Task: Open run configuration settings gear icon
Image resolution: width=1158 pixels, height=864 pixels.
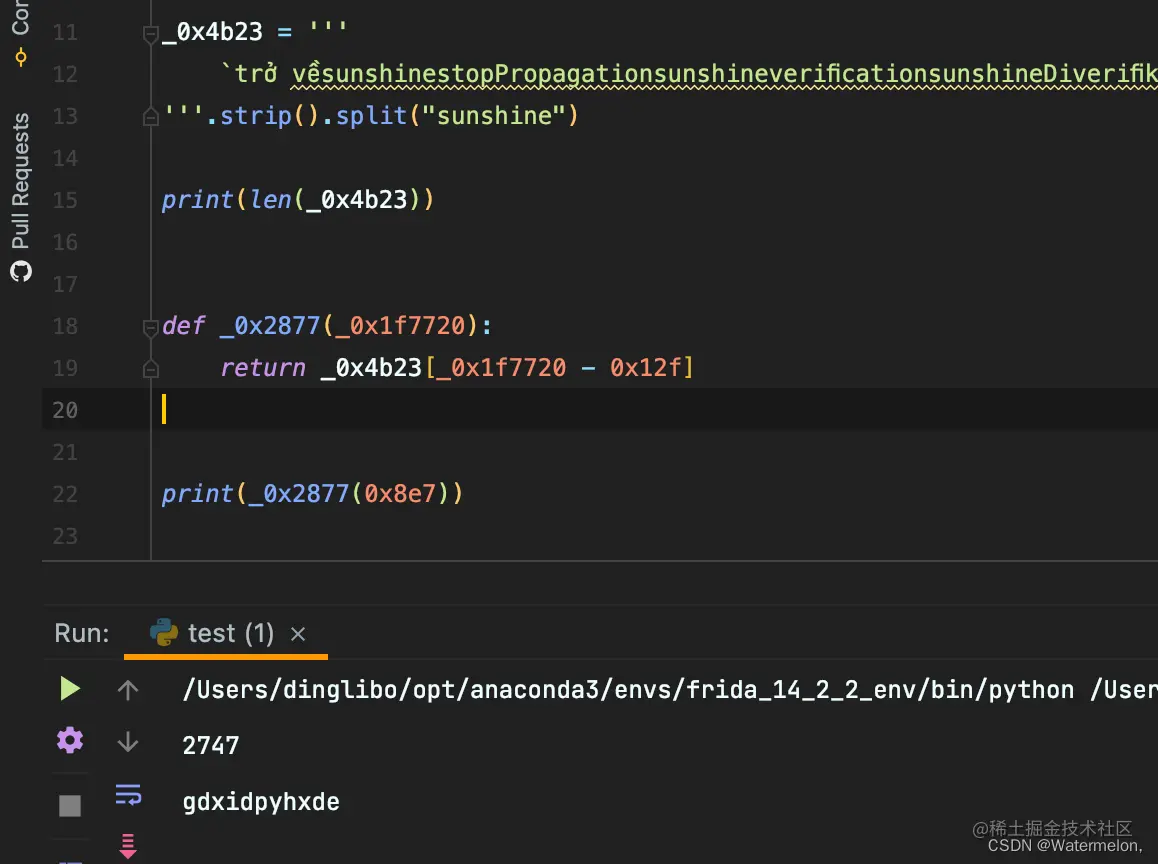Action: point(70,740)
